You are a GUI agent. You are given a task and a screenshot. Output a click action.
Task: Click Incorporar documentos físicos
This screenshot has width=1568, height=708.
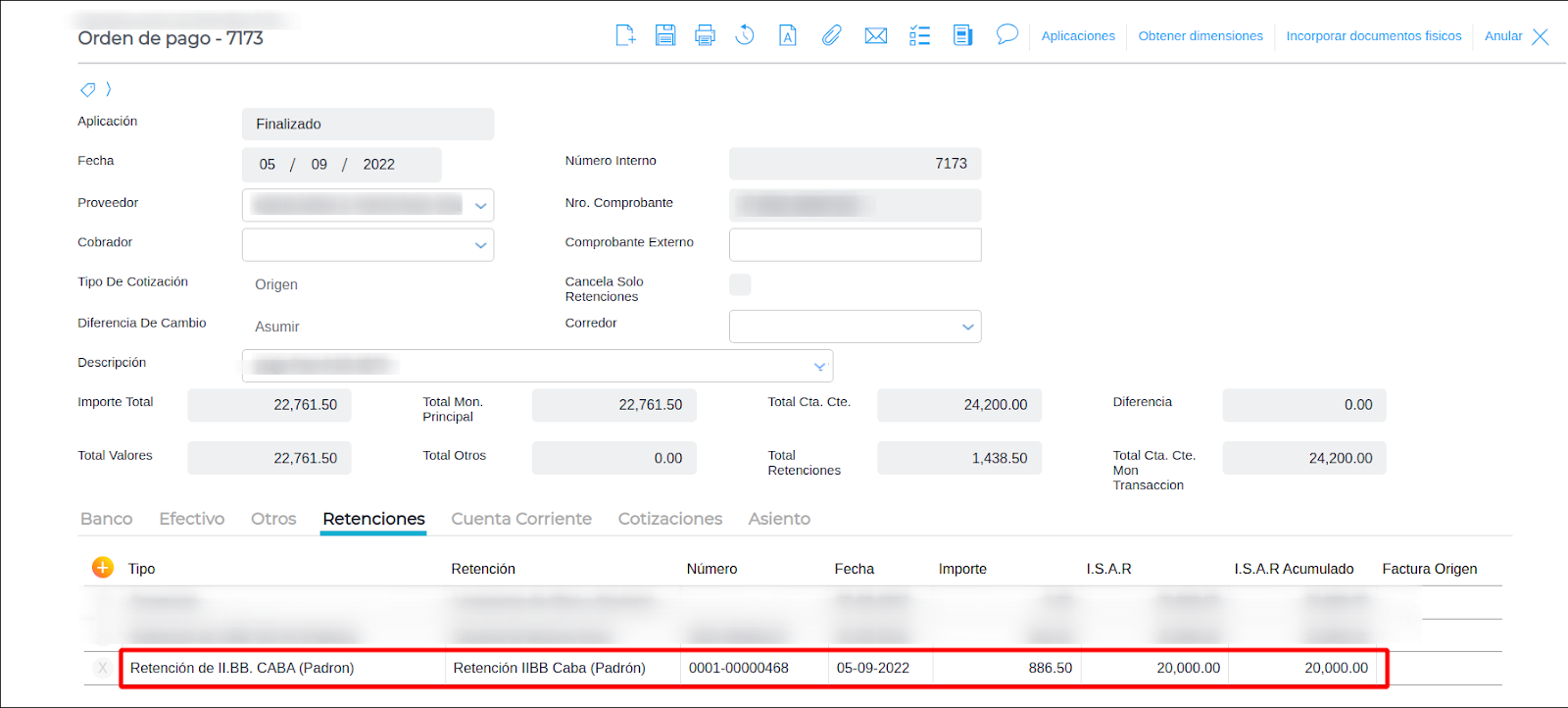(x=1373, y=36)
